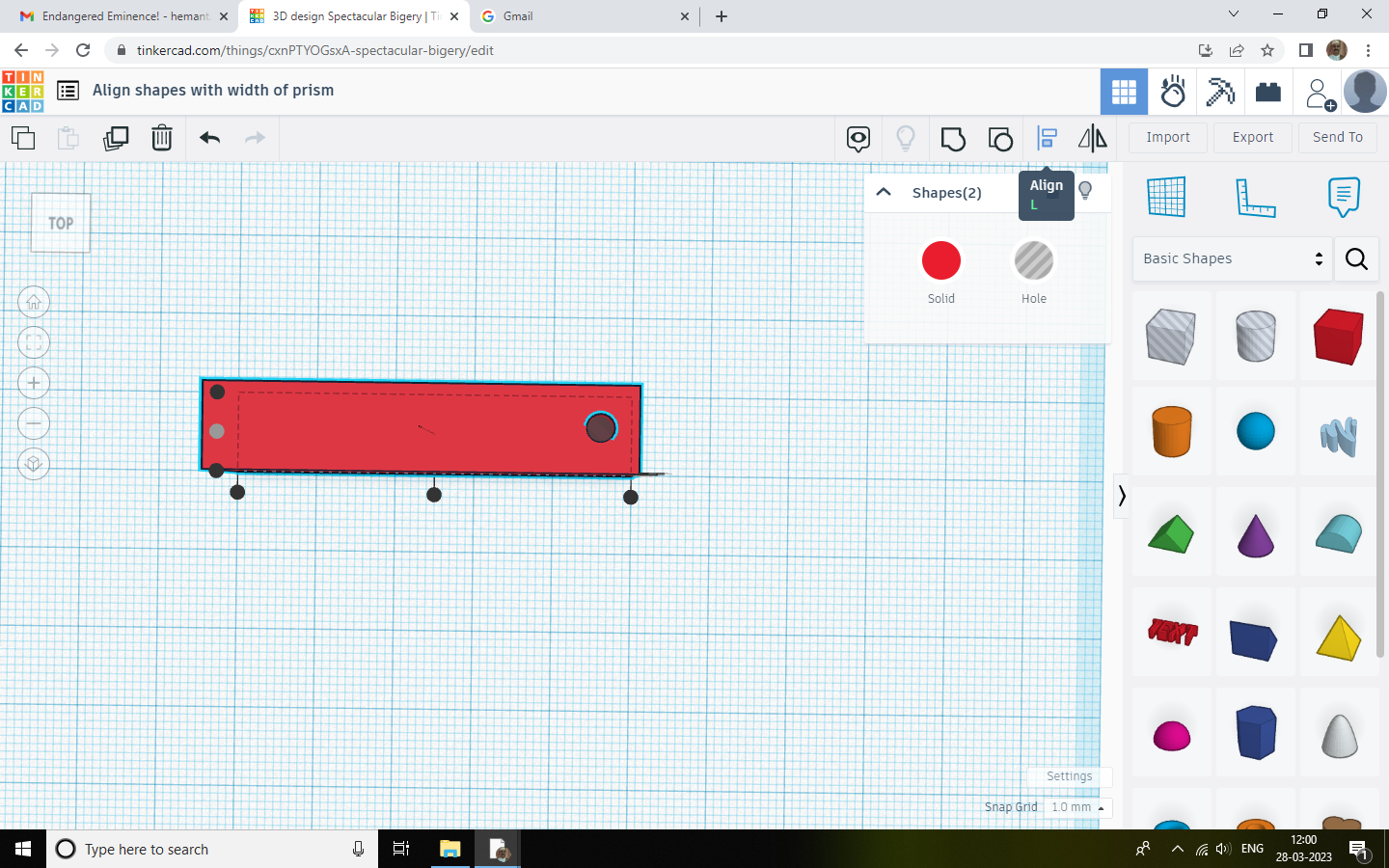Group the selected shapes
The image size is (1389, 868).
tap(953, 138)
